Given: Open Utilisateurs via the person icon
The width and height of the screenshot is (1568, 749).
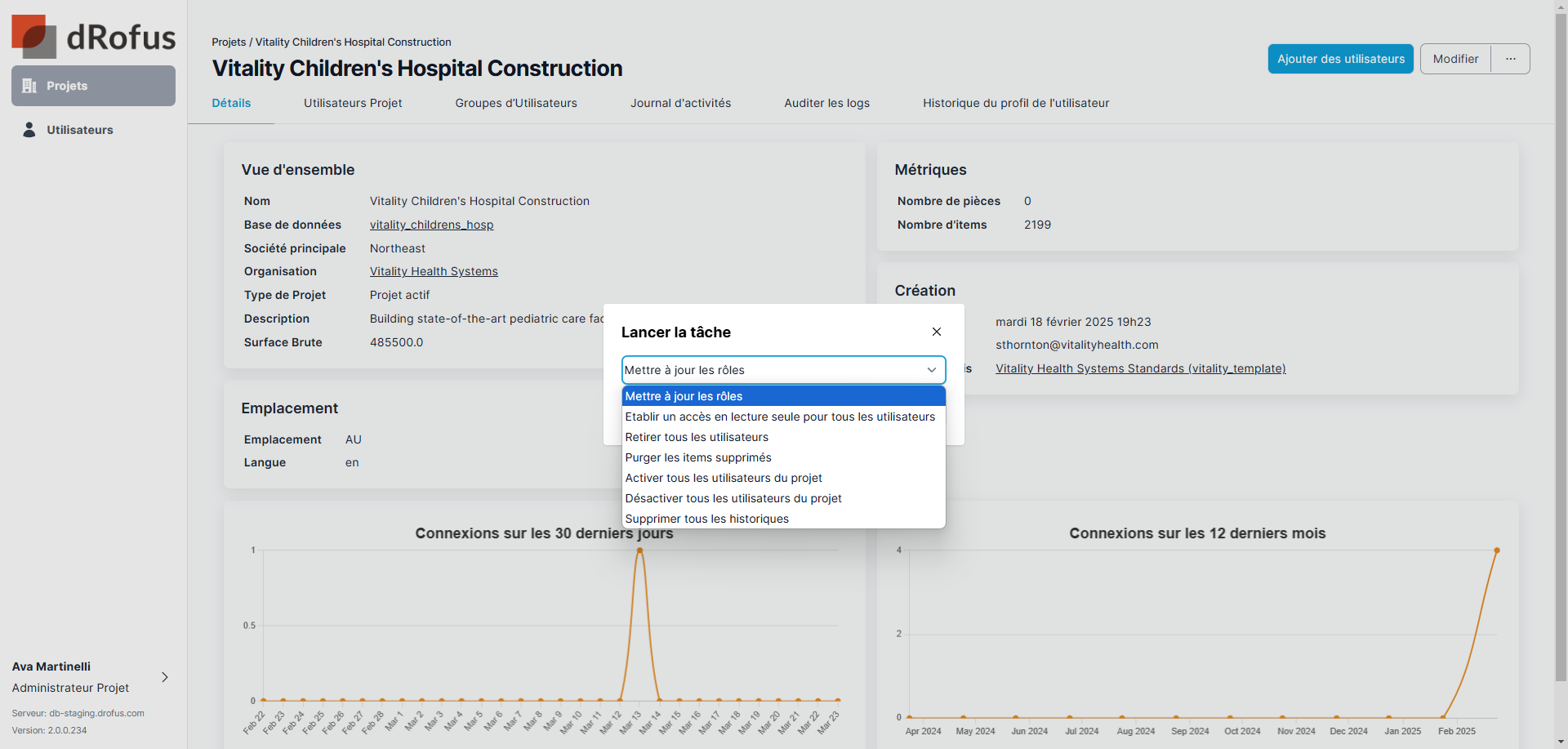Looking at the screenshot, I should 29,130.
